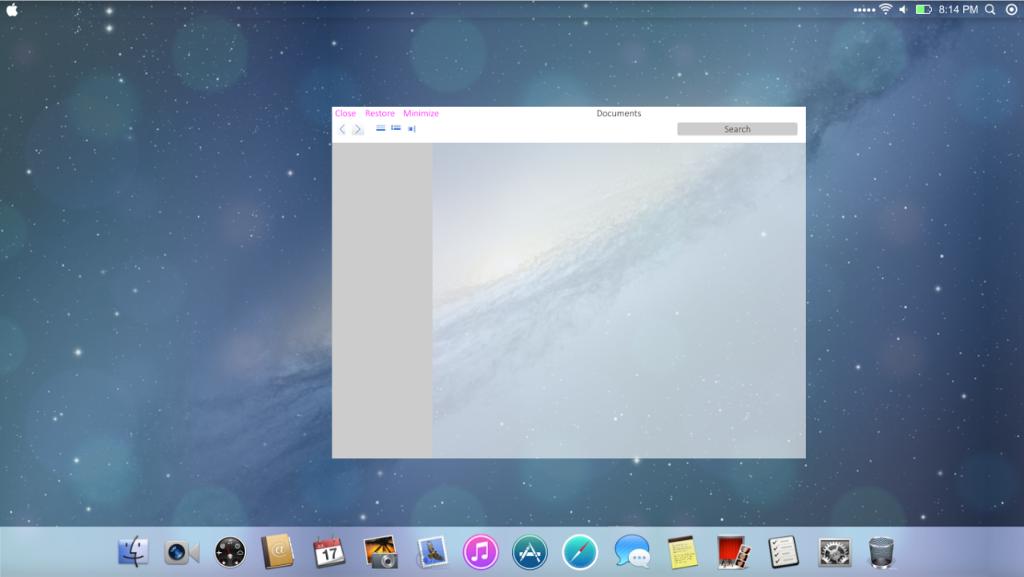
Task: Click the Wi-Fi status icon in the menu bar
Action: click(x=886, y=9)
